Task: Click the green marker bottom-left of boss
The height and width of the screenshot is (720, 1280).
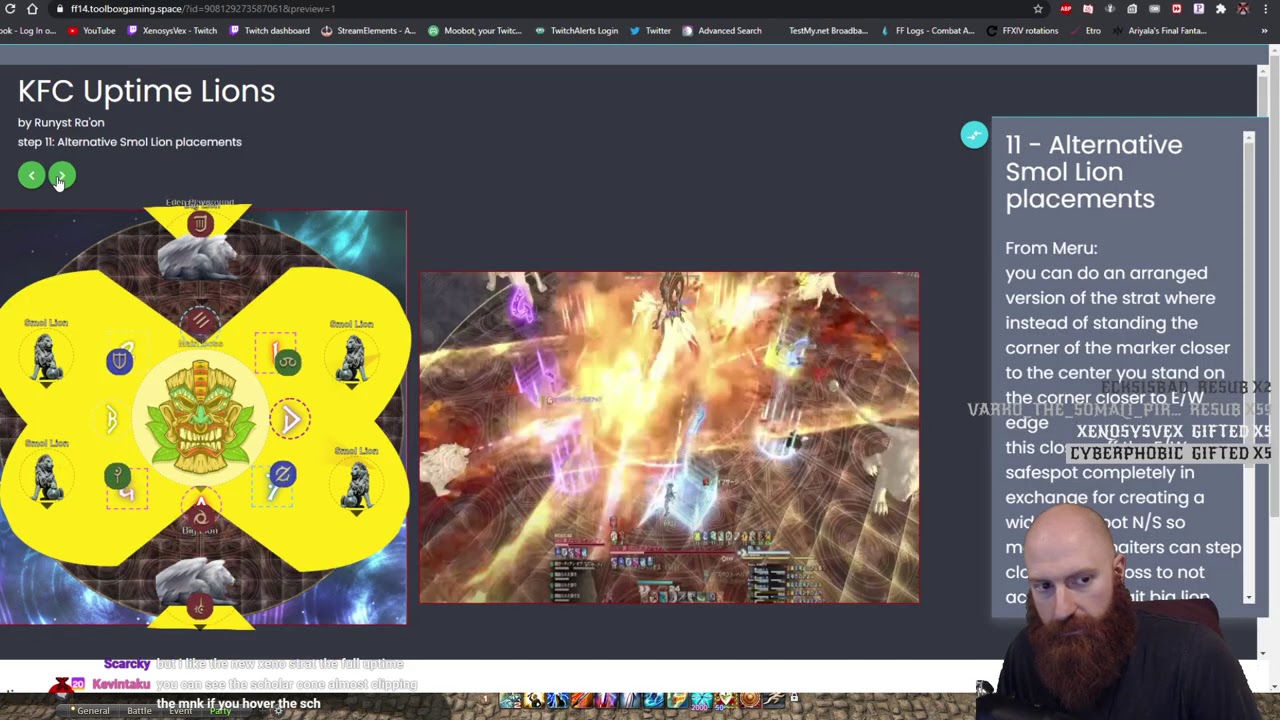Action: click(x=118, y=476)
